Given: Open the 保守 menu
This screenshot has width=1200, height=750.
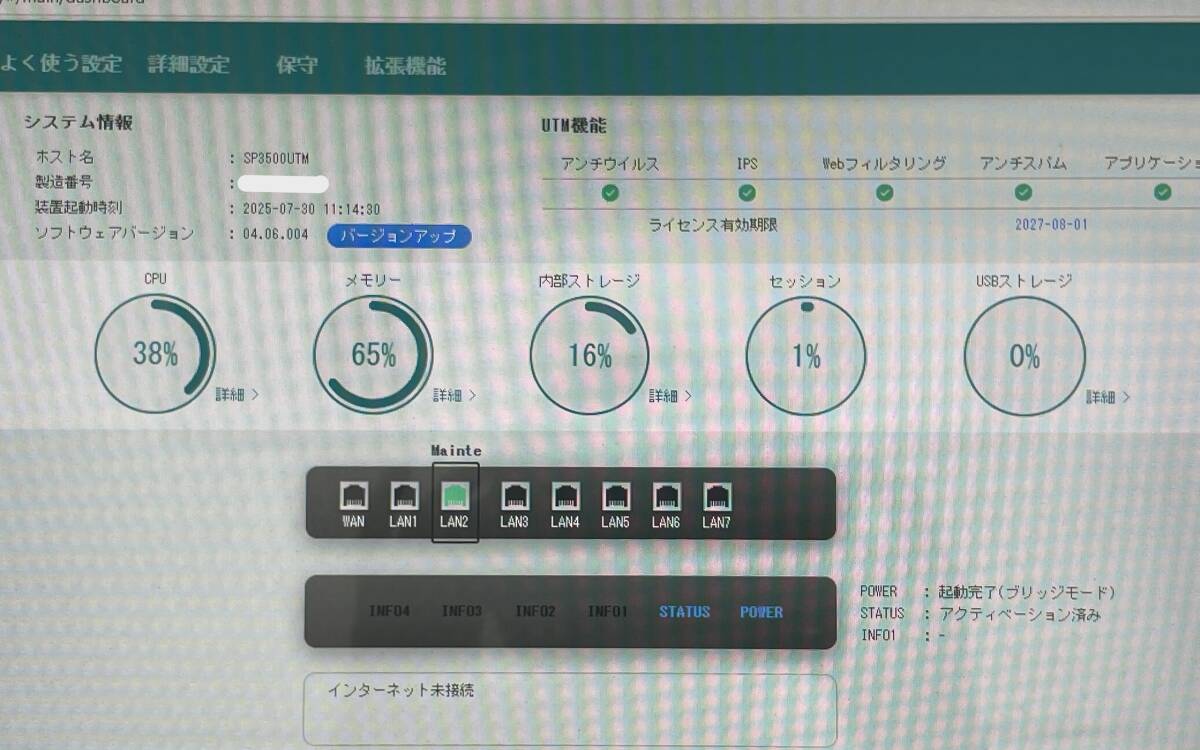Looking at the screenshot, I should 297,66.
